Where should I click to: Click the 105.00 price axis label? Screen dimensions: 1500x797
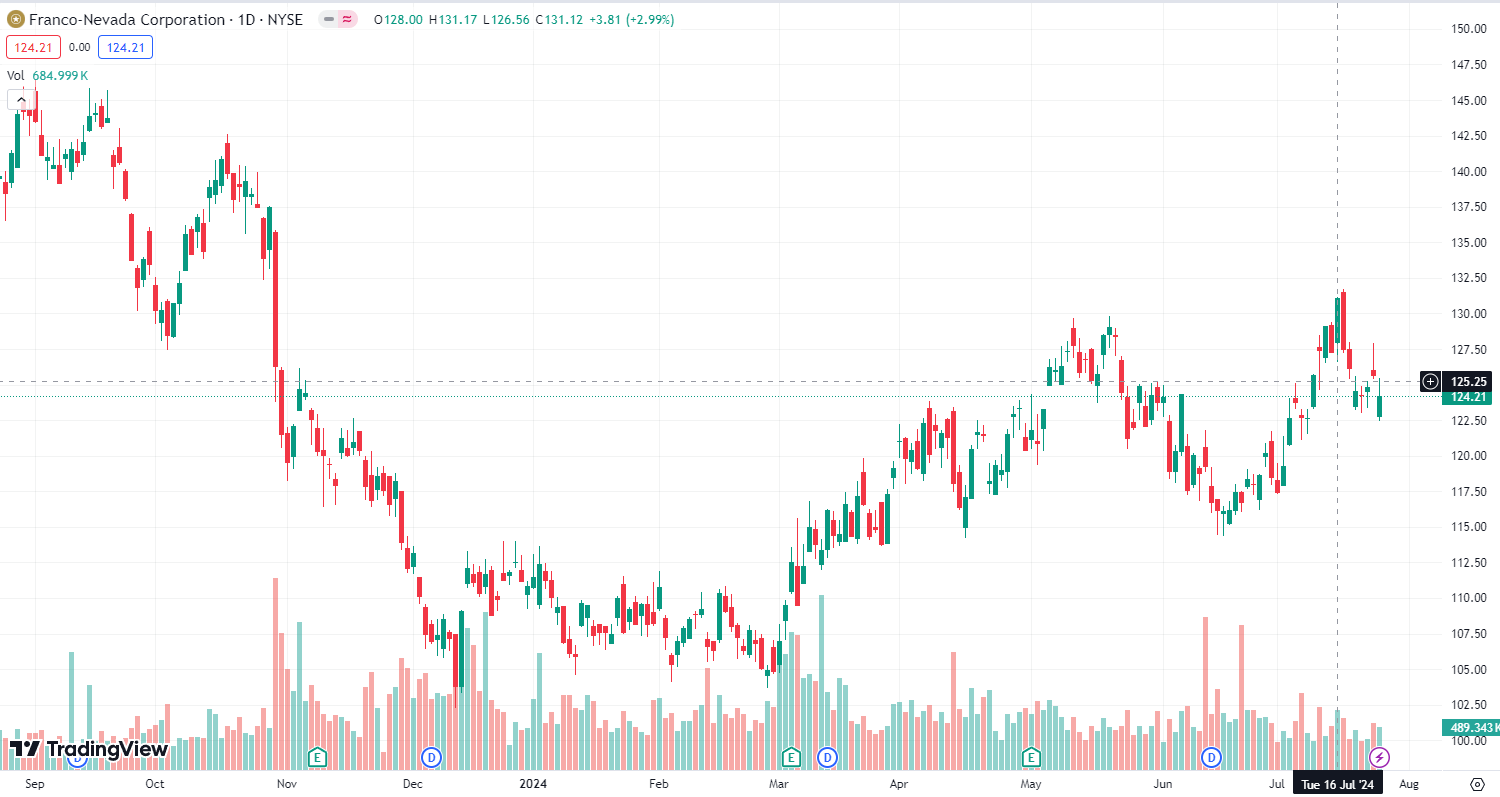[1468, 669]
